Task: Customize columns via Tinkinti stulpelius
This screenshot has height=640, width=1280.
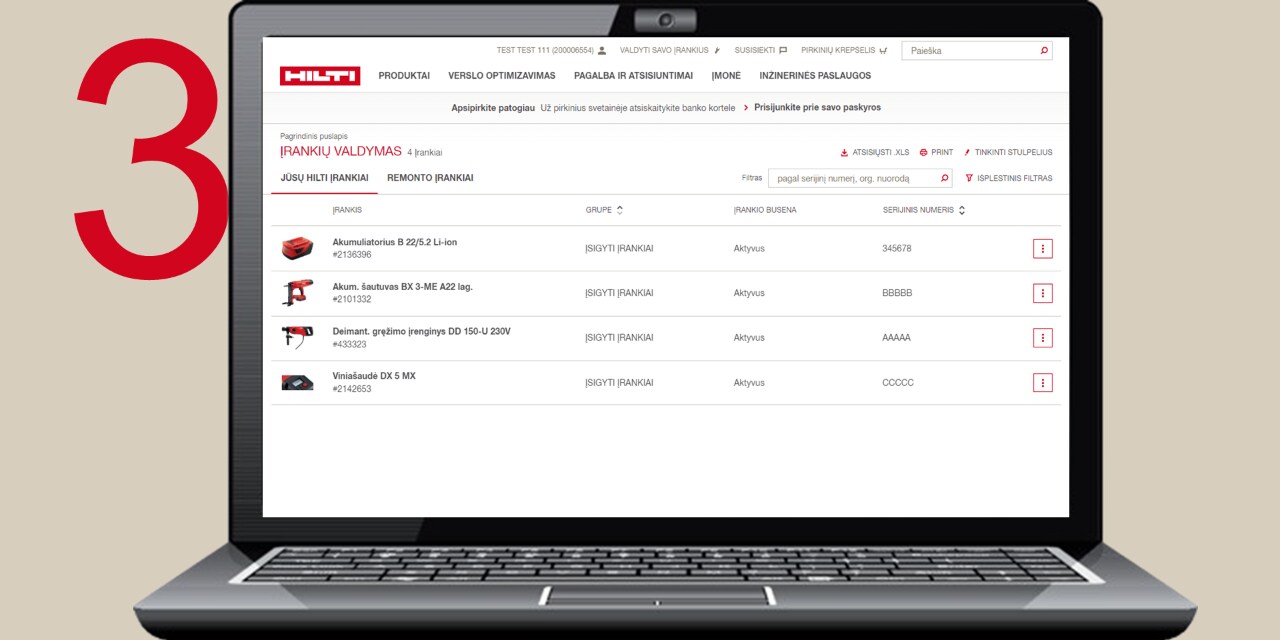Action: pyautogui.click(x=1008, y=153)
